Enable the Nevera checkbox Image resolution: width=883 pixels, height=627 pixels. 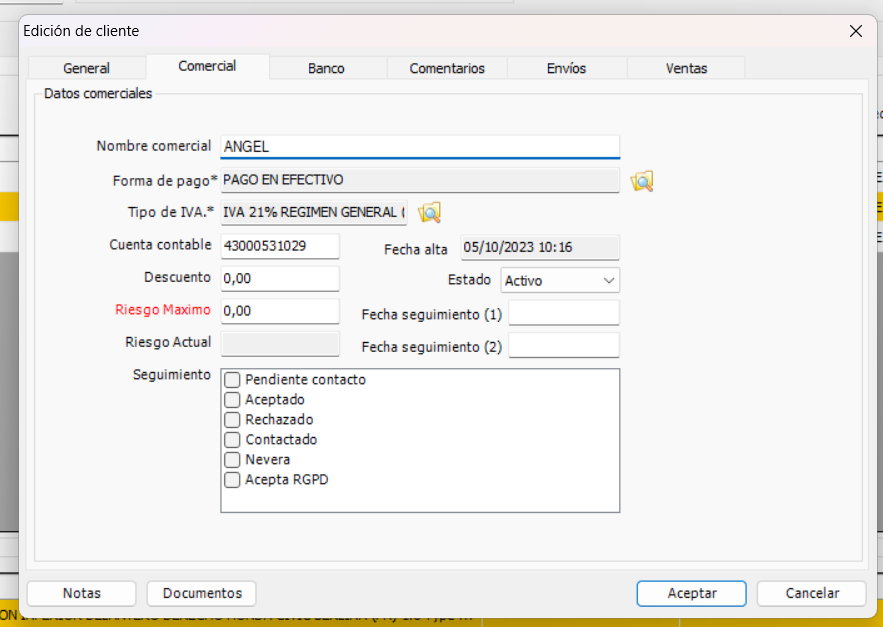pos(230,460)
